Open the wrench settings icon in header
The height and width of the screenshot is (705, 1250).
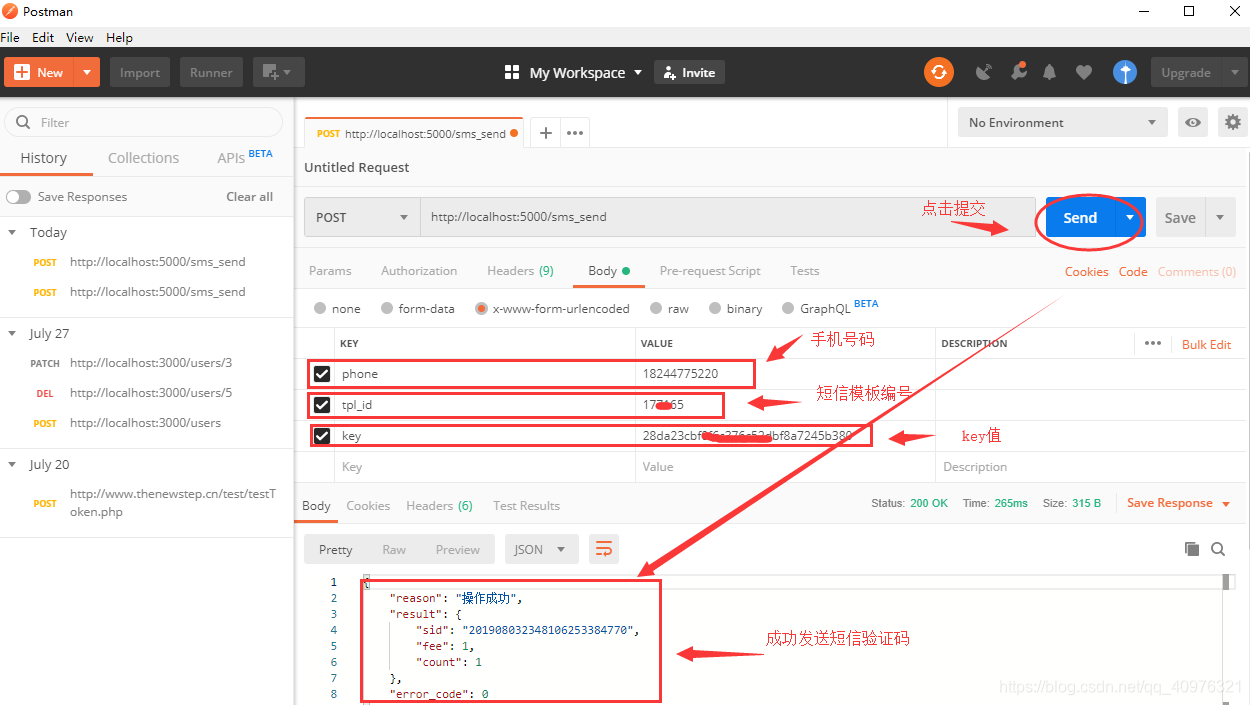[1018, 72]
